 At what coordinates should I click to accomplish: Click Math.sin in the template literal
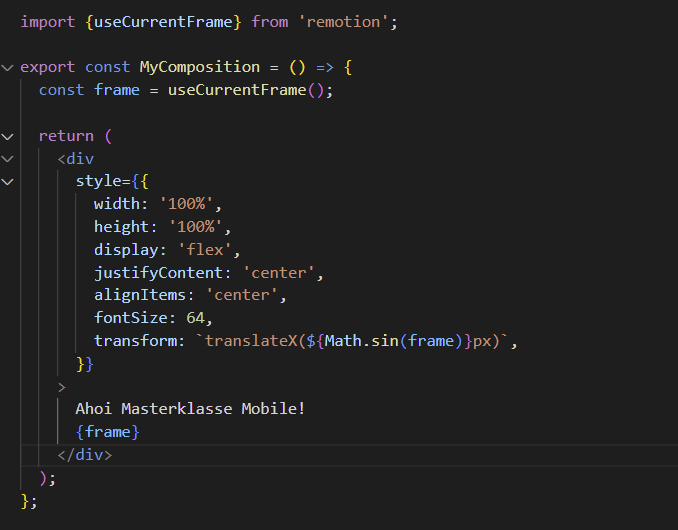(x=361, y=341)
